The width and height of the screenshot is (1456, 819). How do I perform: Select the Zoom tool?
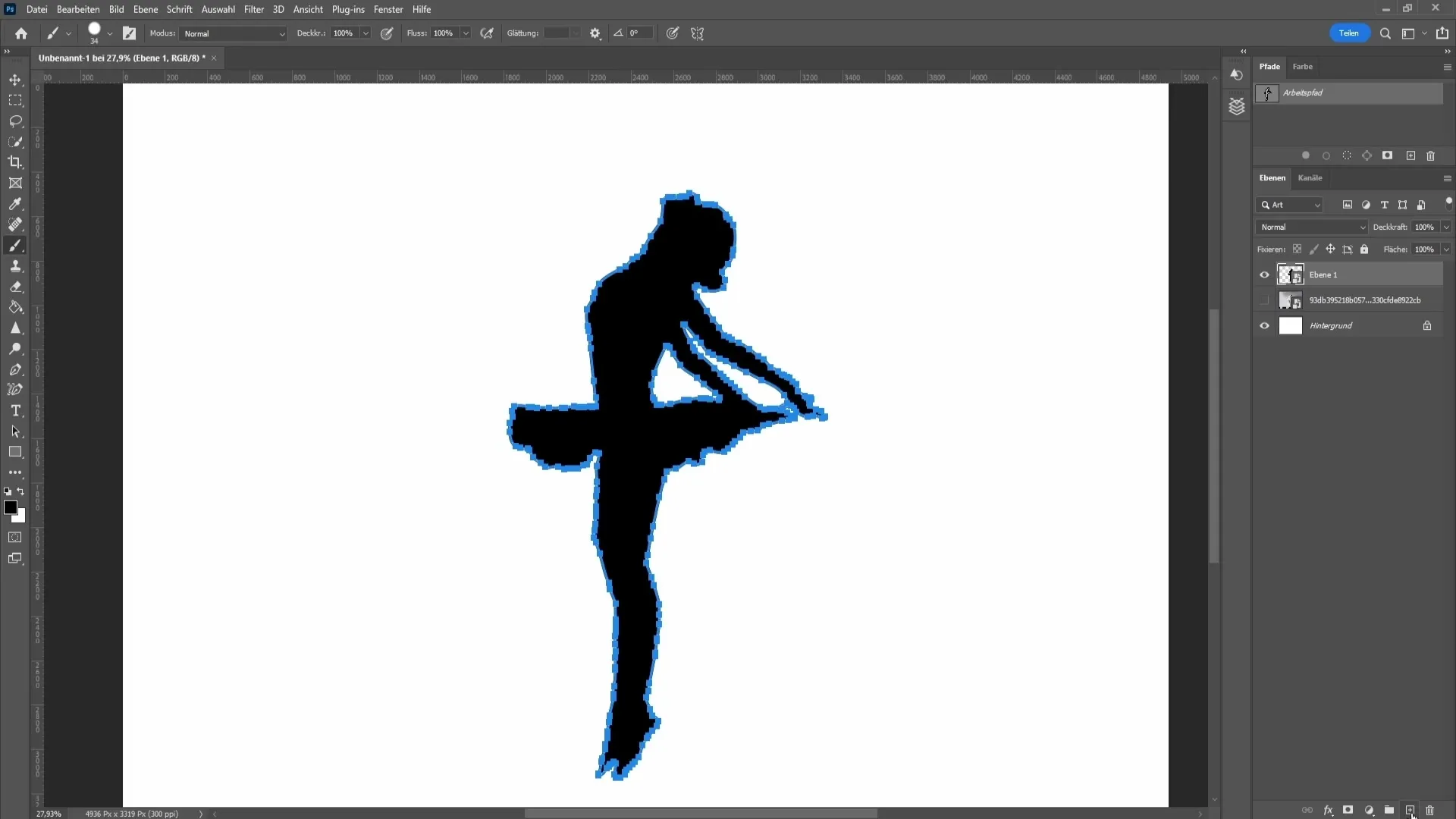click(x=15, y=348)
